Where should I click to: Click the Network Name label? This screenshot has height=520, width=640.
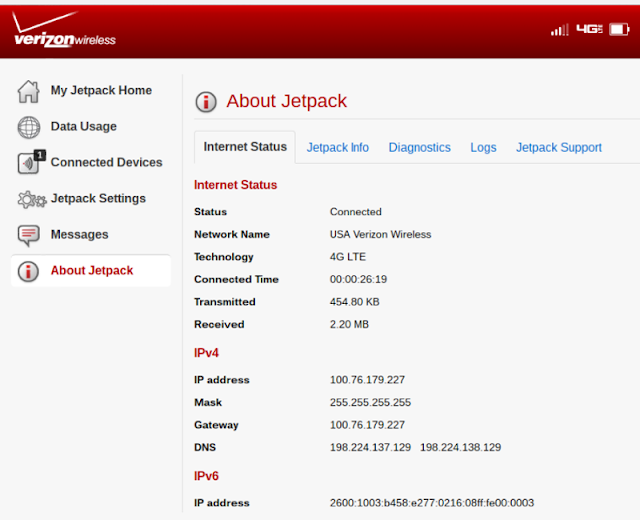(232, 234)
